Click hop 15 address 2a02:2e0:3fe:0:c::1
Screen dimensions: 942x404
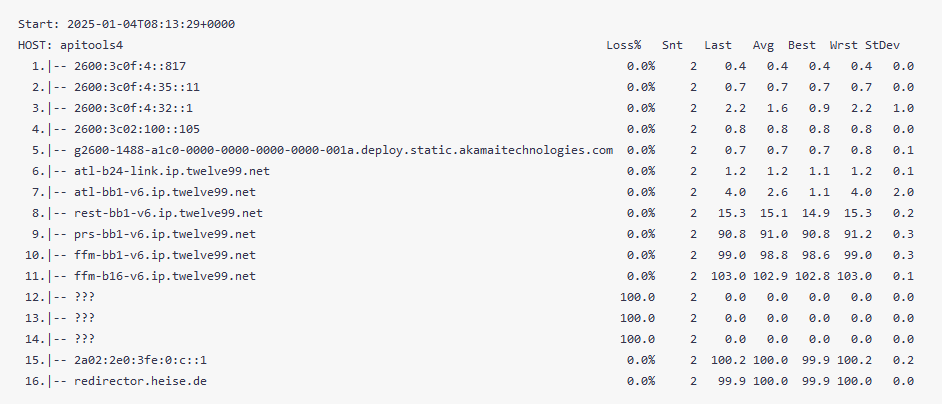[x=141, y=360]
